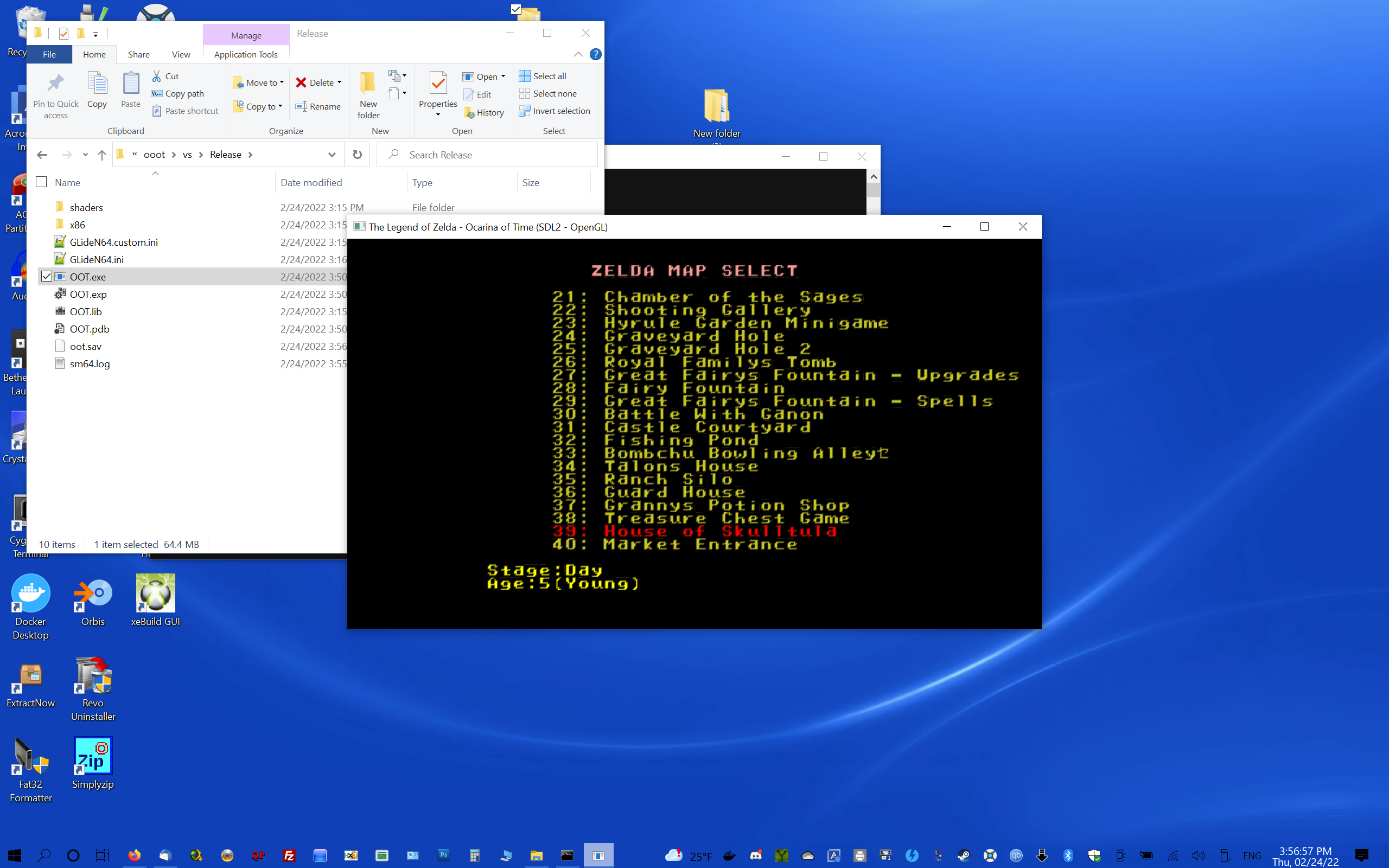The width and height of the screenshot is (1389, 868).
Task: Cut the selected file with the scissors
Action: click(165, 76)
